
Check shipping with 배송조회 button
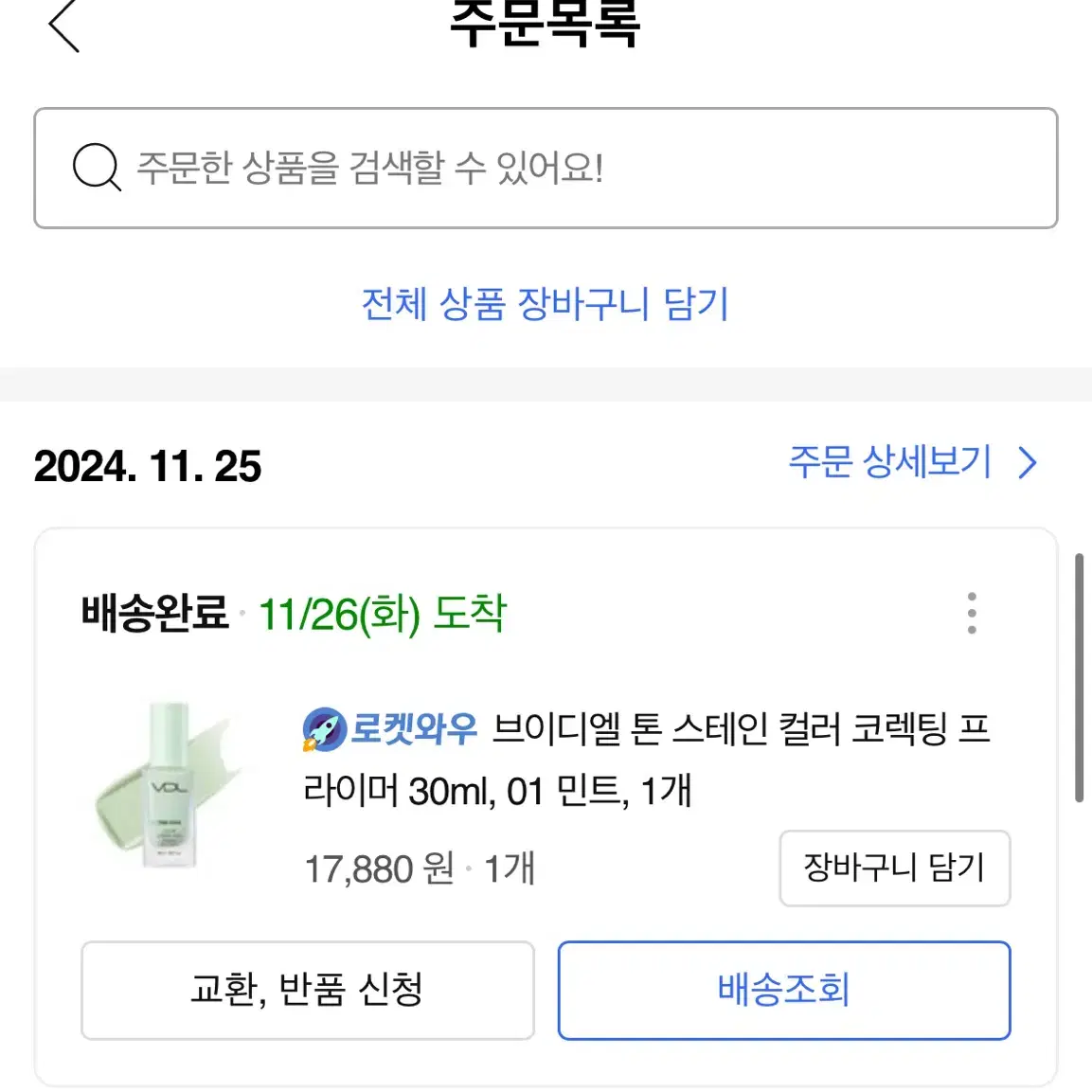784,991
